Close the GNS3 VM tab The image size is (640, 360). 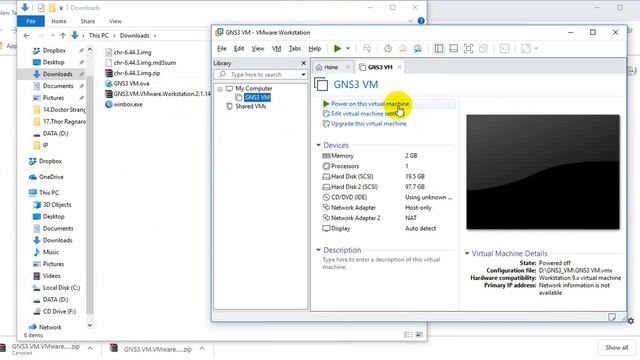pos(399,67)
